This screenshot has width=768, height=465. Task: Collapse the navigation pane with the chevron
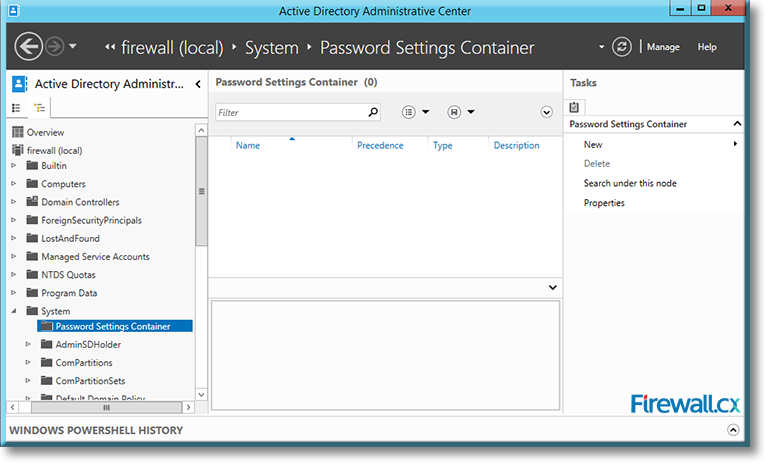tap(198, 84)
